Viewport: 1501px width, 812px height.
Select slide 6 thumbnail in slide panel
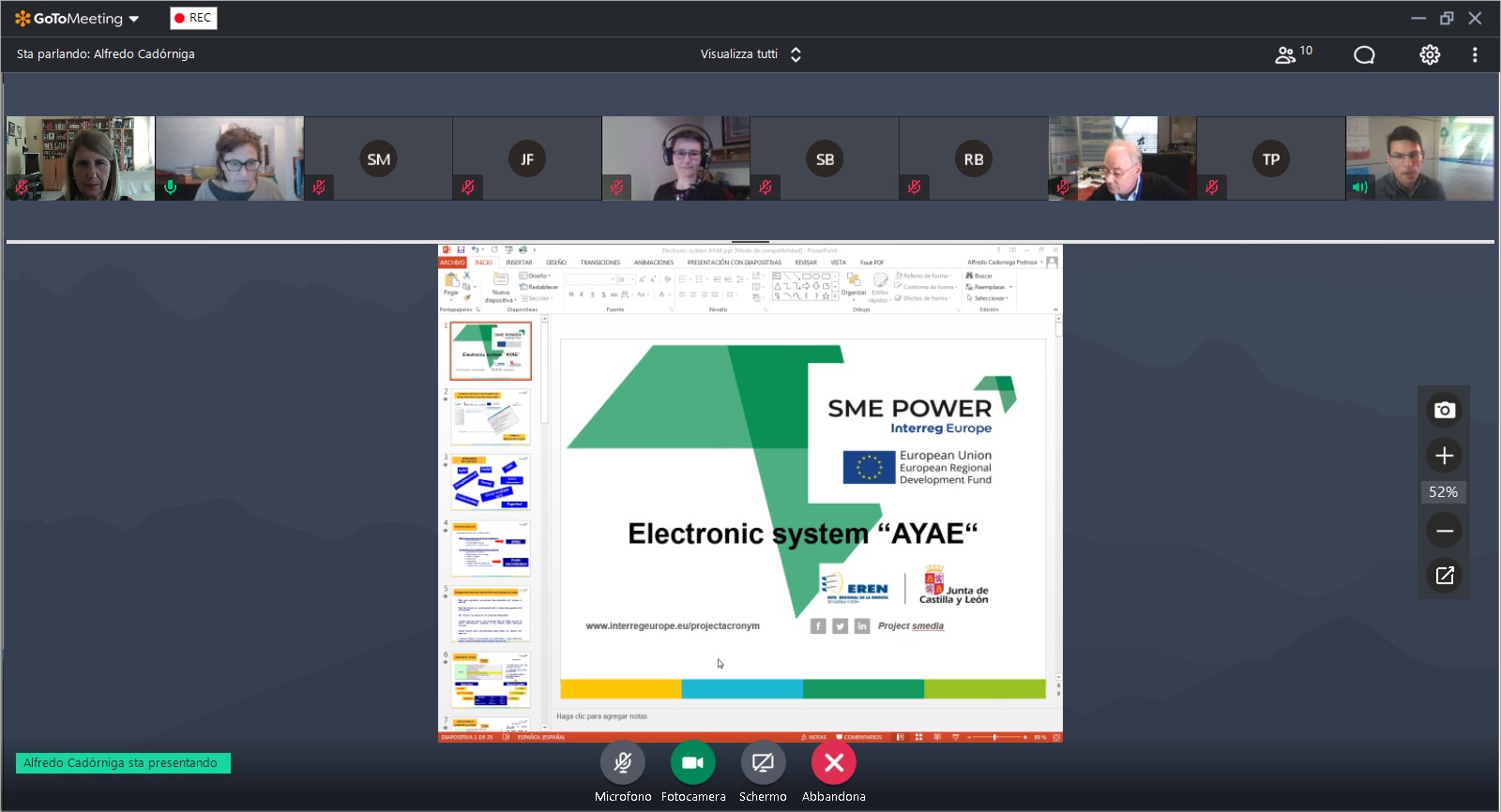click(491, 680)
